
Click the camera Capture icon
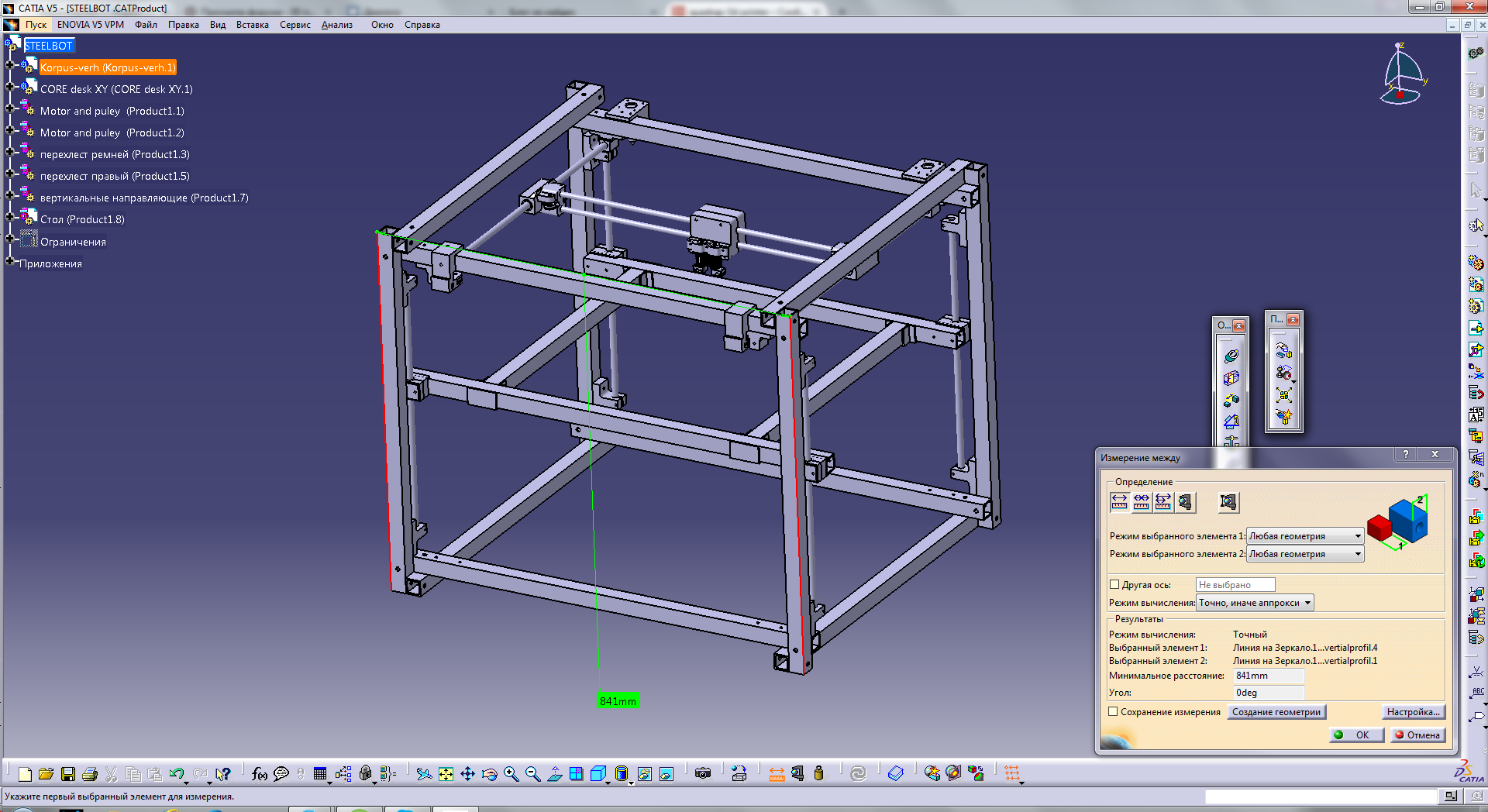pyautogui.click(x=703, y=774)
